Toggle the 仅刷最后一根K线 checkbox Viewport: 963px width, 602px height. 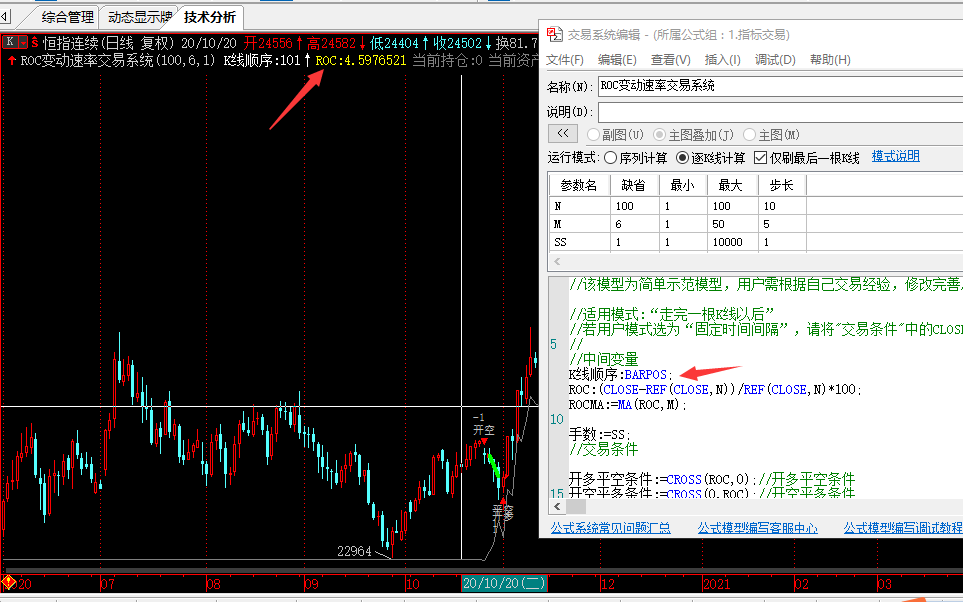pos(760,158)
